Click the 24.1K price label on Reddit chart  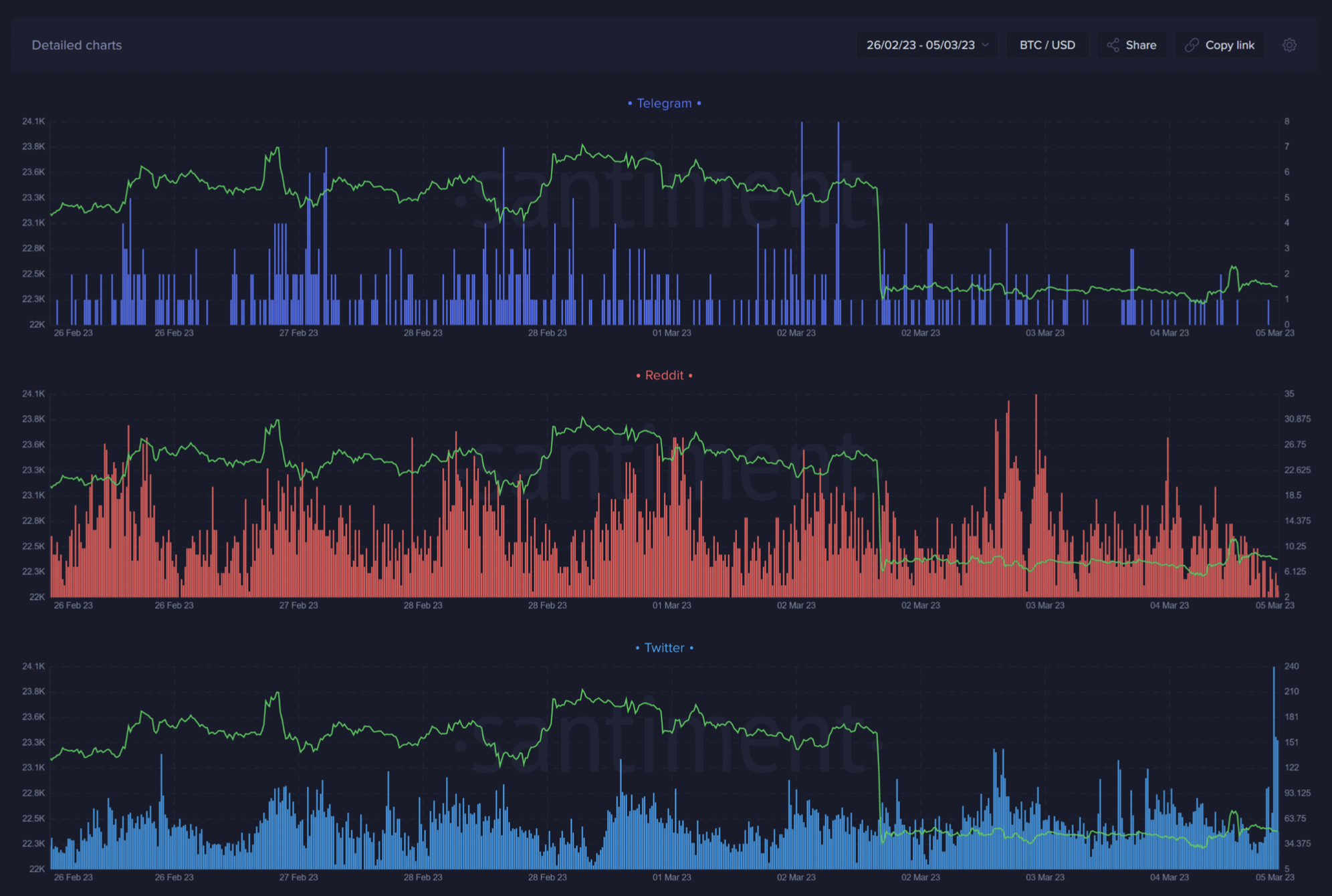pyautogui.click(x=33, y=394)
